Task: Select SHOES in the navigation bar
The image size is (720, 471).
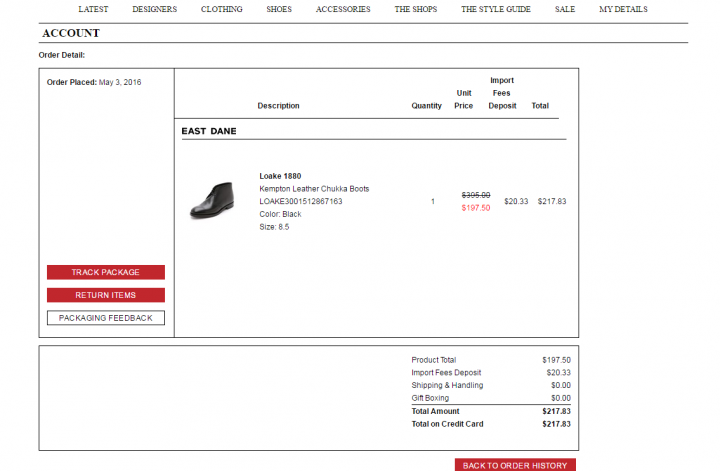Action: [279, 9]
